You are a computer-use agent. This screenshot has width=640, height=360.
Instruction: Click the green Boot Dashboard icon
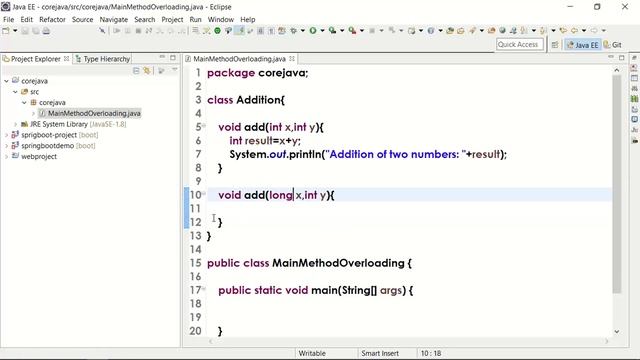(218, 31)
